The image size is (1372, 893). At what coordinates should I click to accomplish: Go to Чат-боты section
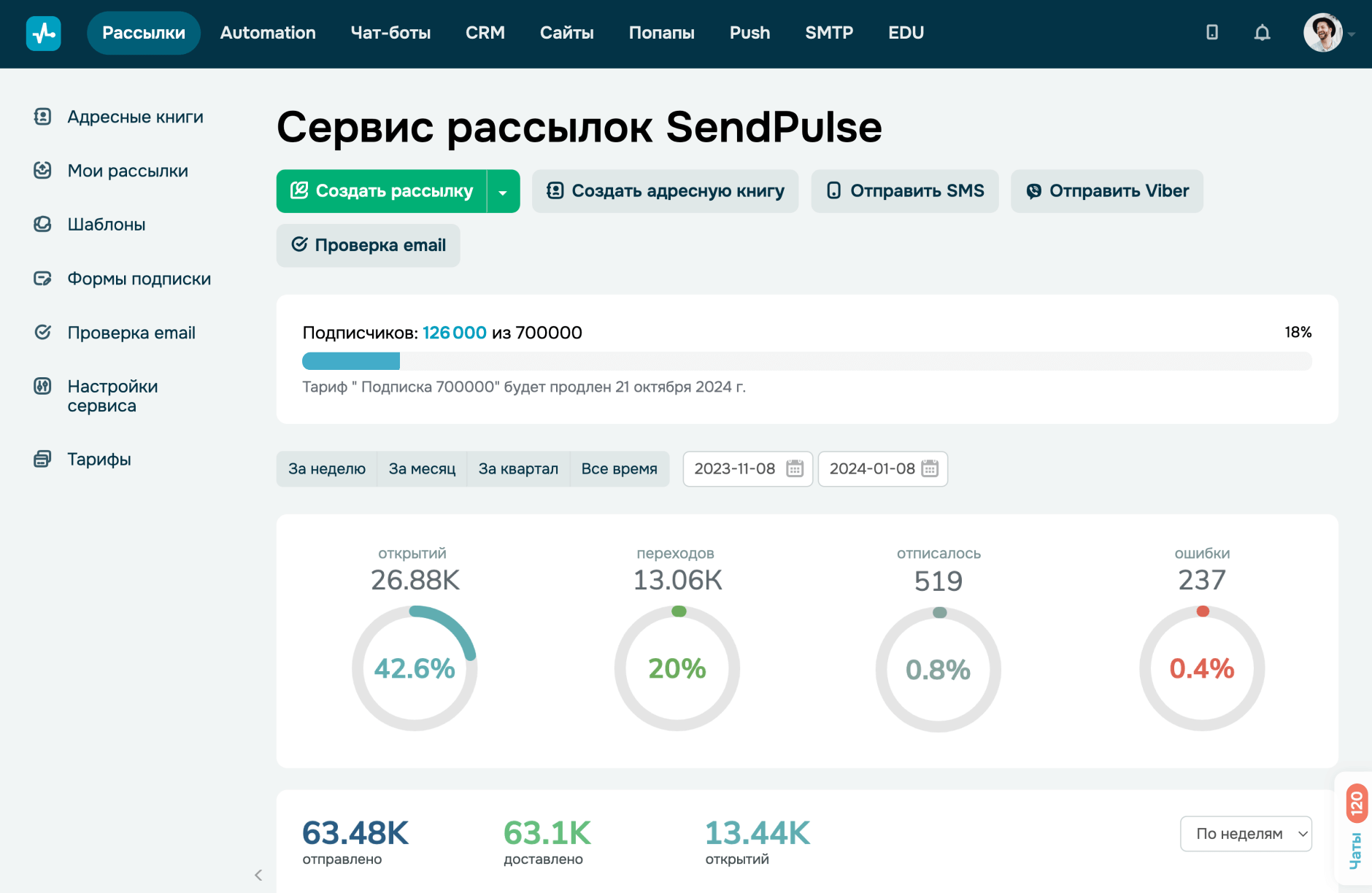(390, 33)
